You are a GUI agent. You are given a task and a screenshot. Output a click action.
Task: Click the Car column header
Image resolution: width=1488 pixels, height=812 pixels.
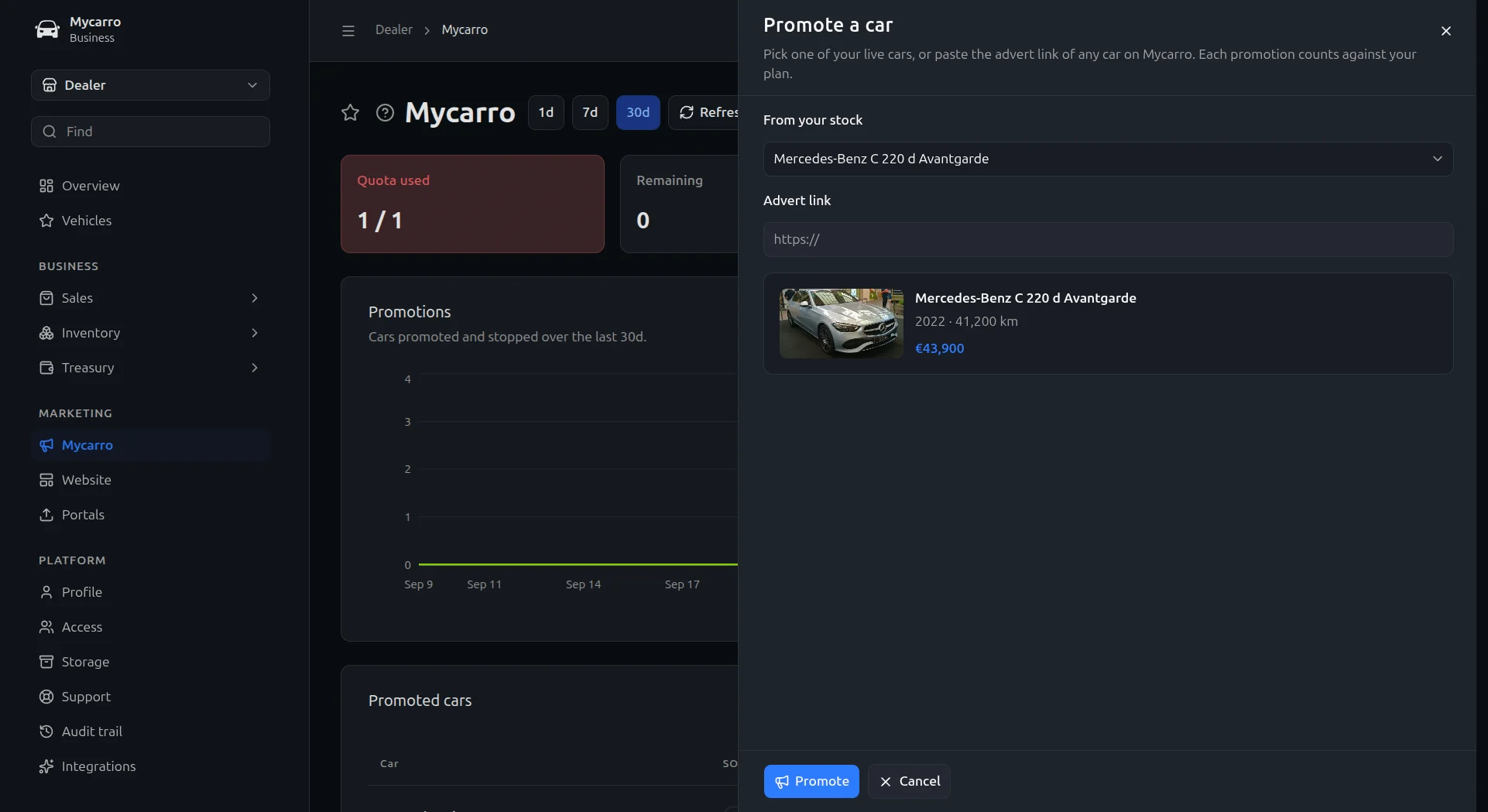click(x=389, y=763)
